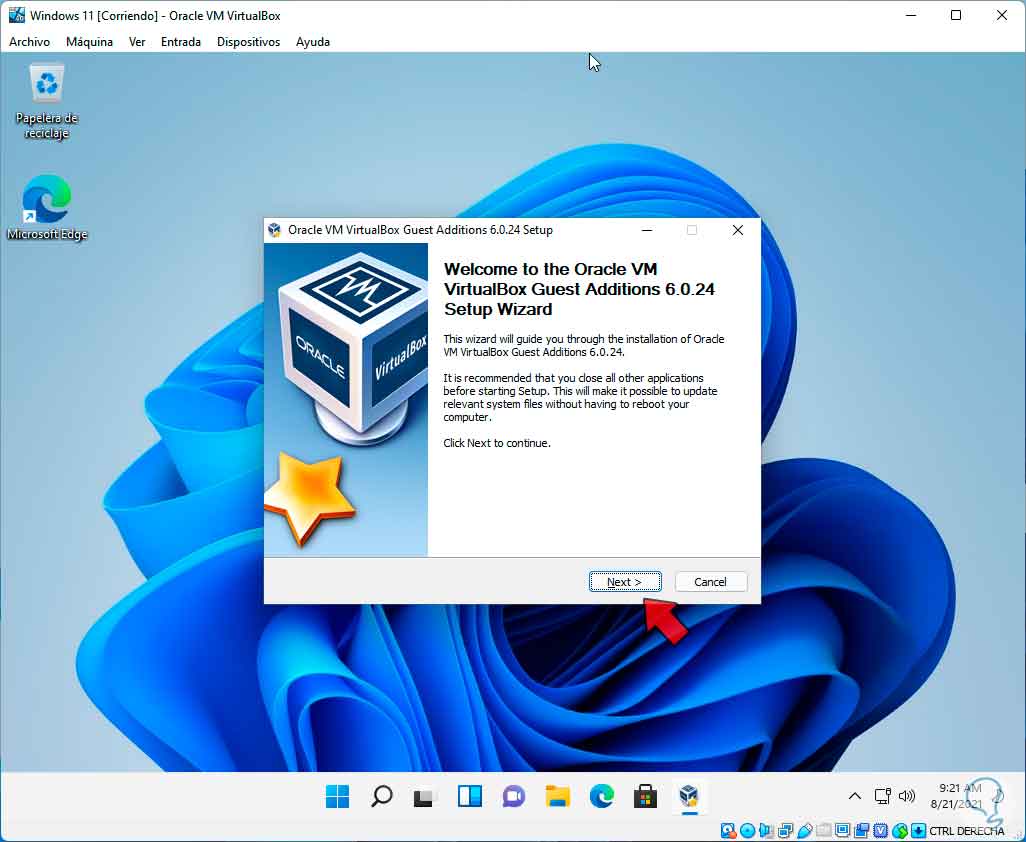Screen dimensions: 1026x842
Task: Open File Explorer from taskbar
Action: pyautogui.click(x=557, y=796)
